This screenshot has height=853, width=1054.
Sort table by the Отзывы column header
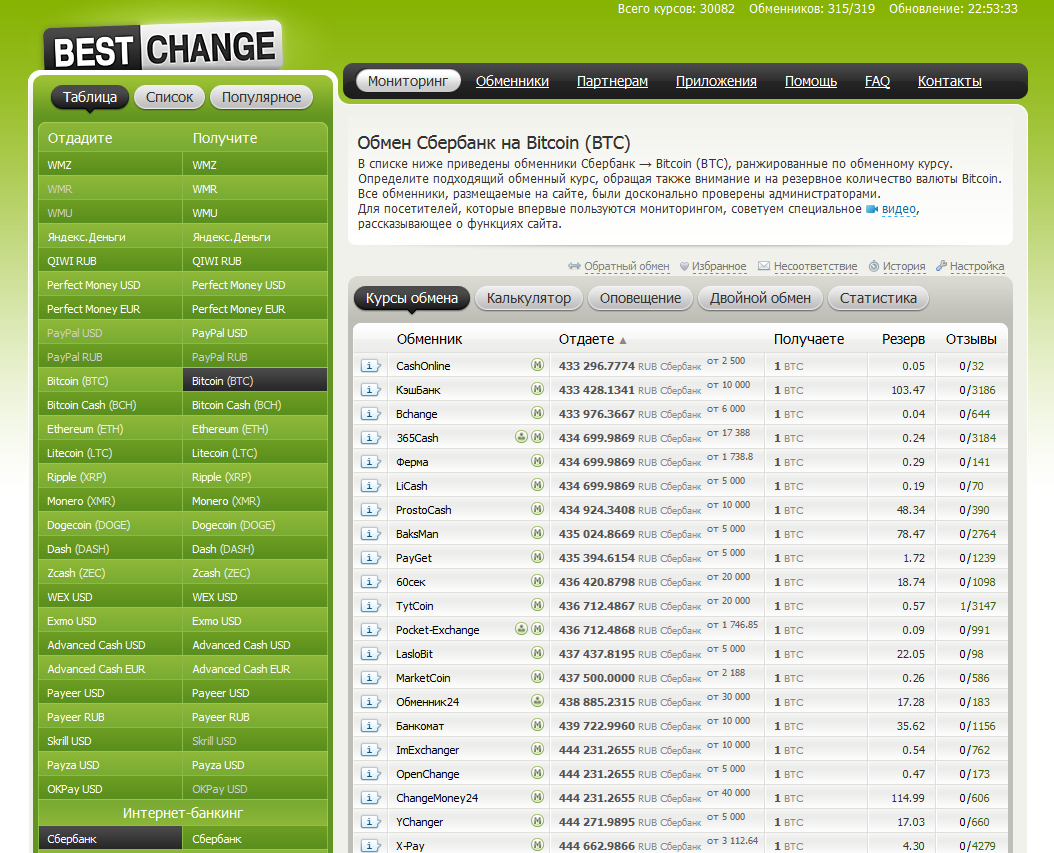click(971, 339)
